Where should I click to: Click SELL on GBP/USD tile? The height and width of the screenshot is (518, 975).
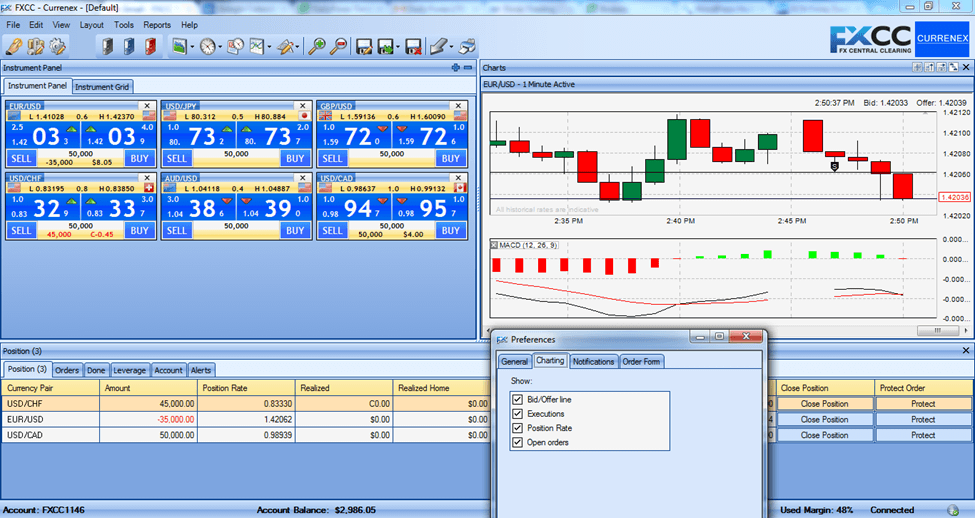pyautogui.click(x=332, y=159)
